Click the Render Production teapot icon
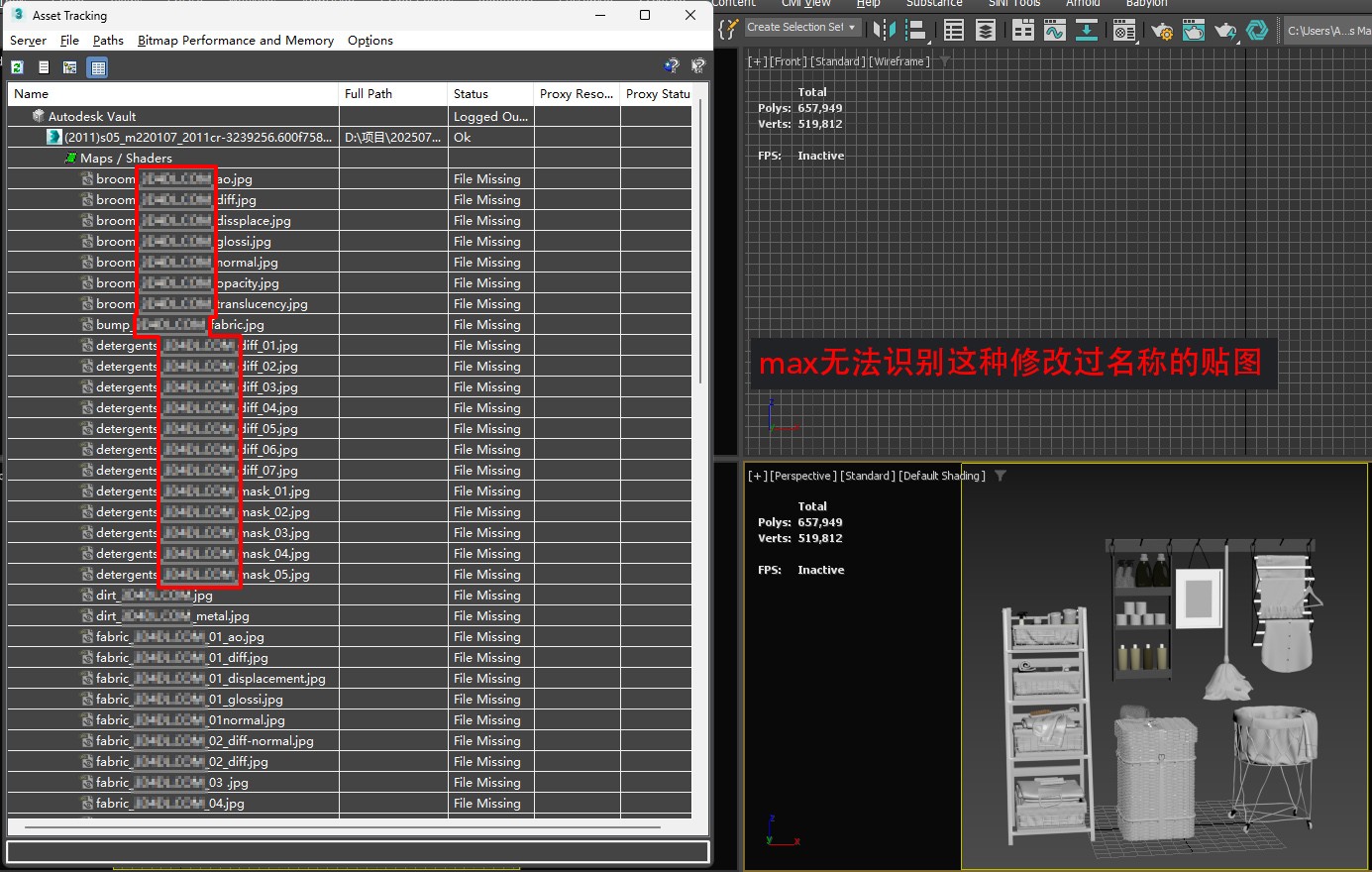1372x872 pixels. tap(1225, 31)
